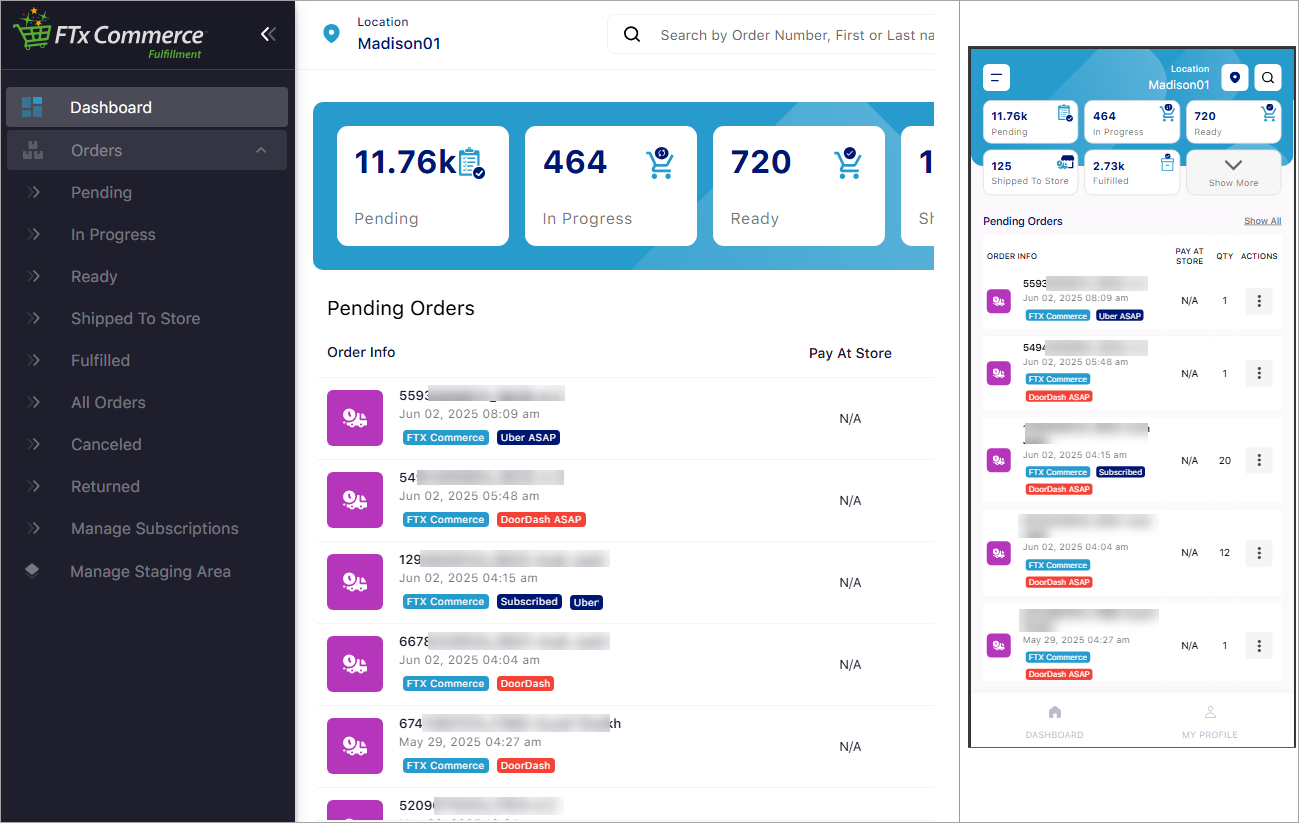Screen dimensions: 1299x823
Task: Open the actions menu for mobile quantity 12 order
Action: (1258, 553)
